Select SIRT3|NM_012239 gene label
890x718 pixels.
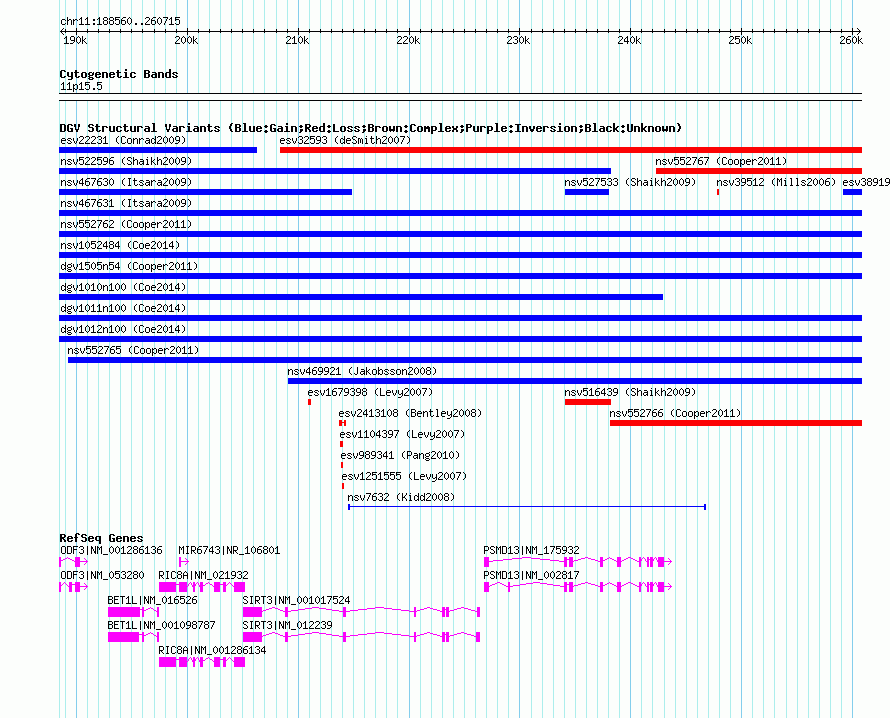[287, 625]
